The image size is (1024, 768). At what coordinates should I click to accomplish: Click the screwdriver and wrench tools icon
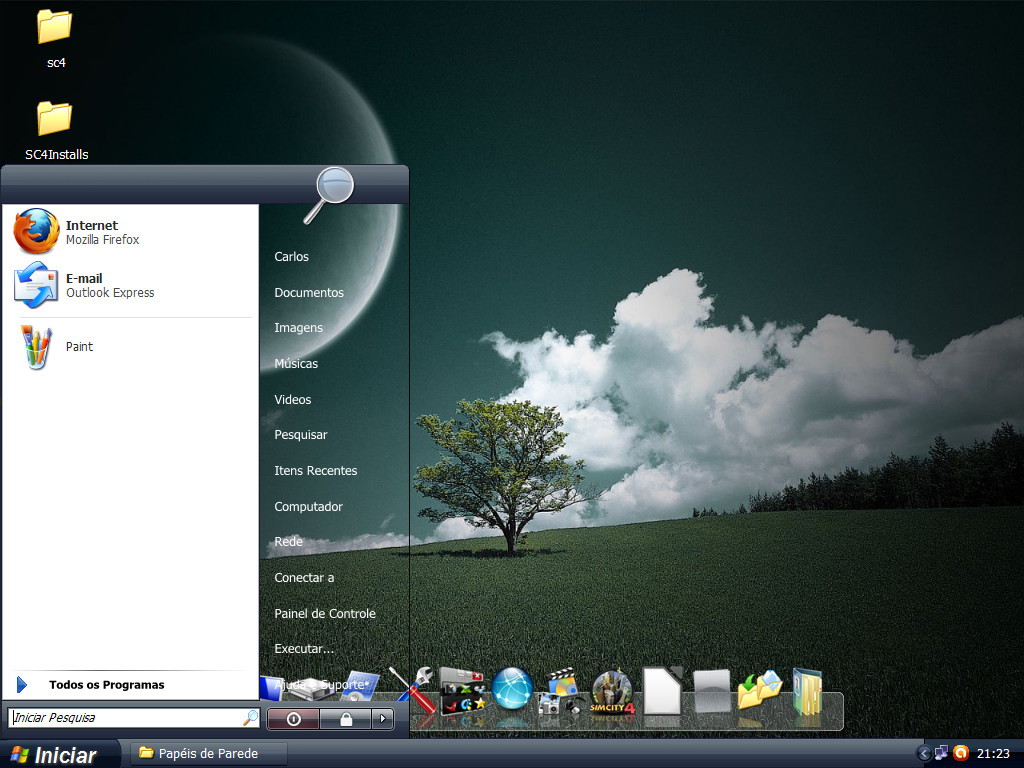tap(411, 690)
